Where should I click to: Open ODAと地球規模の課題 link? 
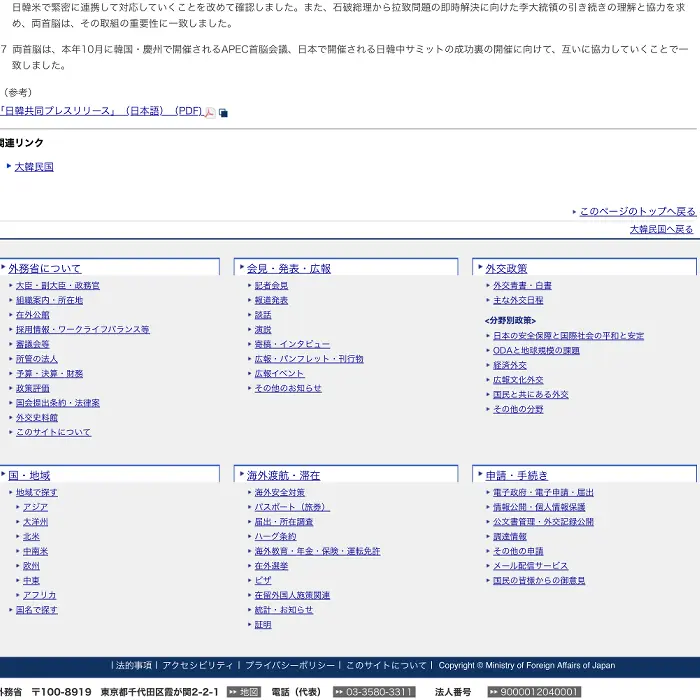tap(536, 351)
